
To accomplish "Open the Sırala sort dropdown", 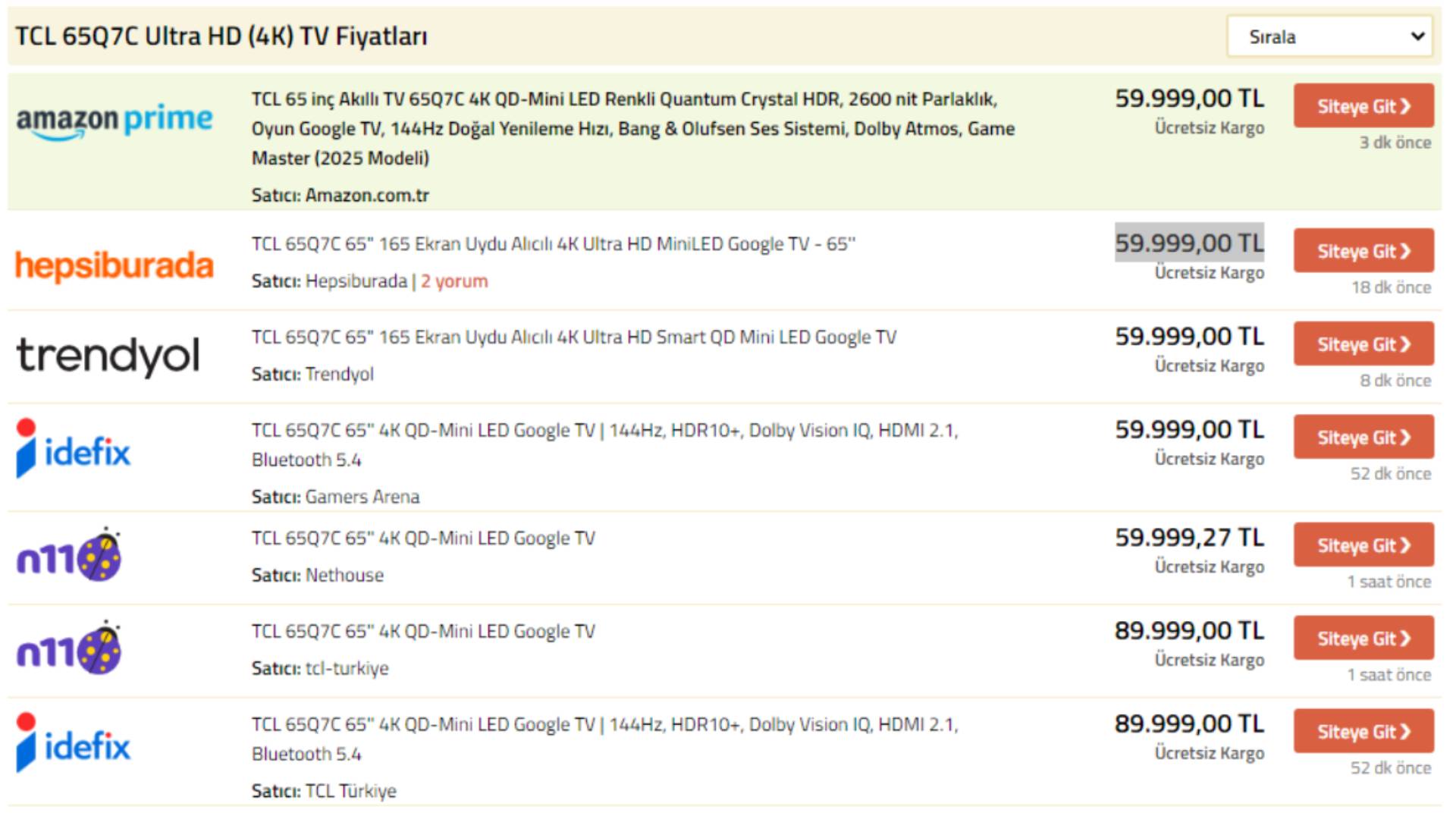I will pos(1329,36).
